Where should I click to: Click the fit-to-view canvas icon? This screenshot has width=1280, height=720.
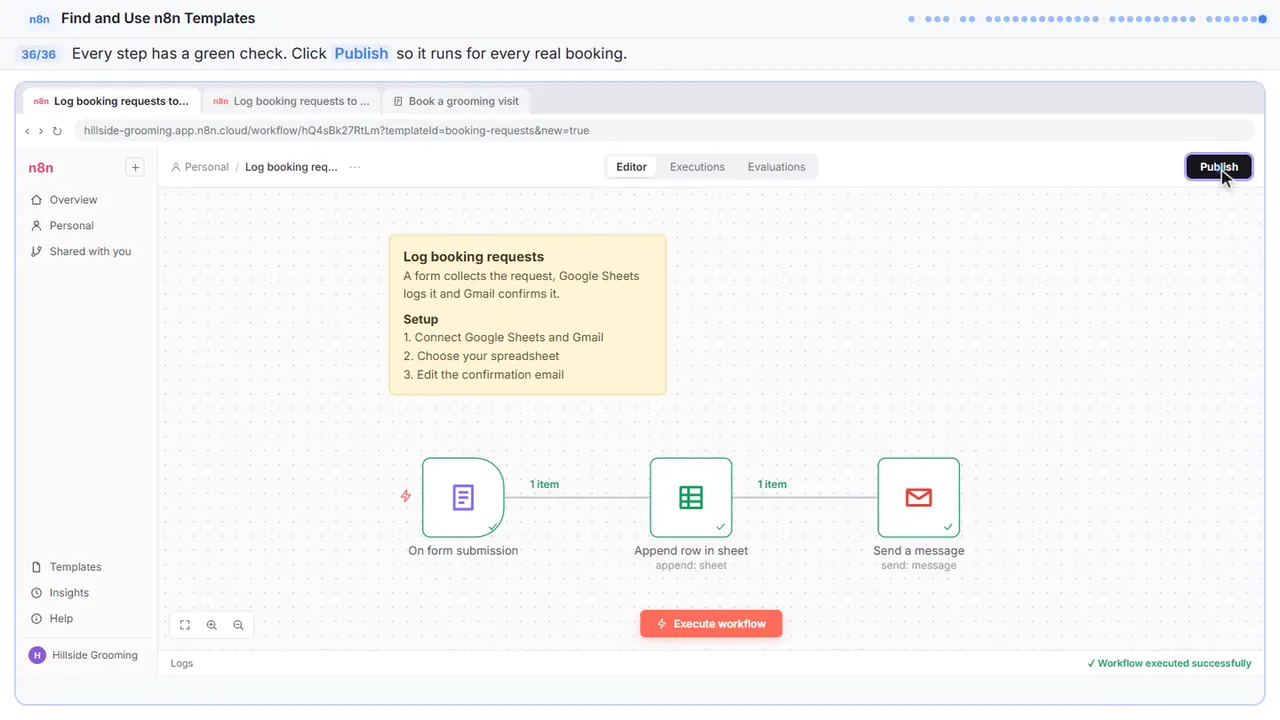click(x=185, y=625)
